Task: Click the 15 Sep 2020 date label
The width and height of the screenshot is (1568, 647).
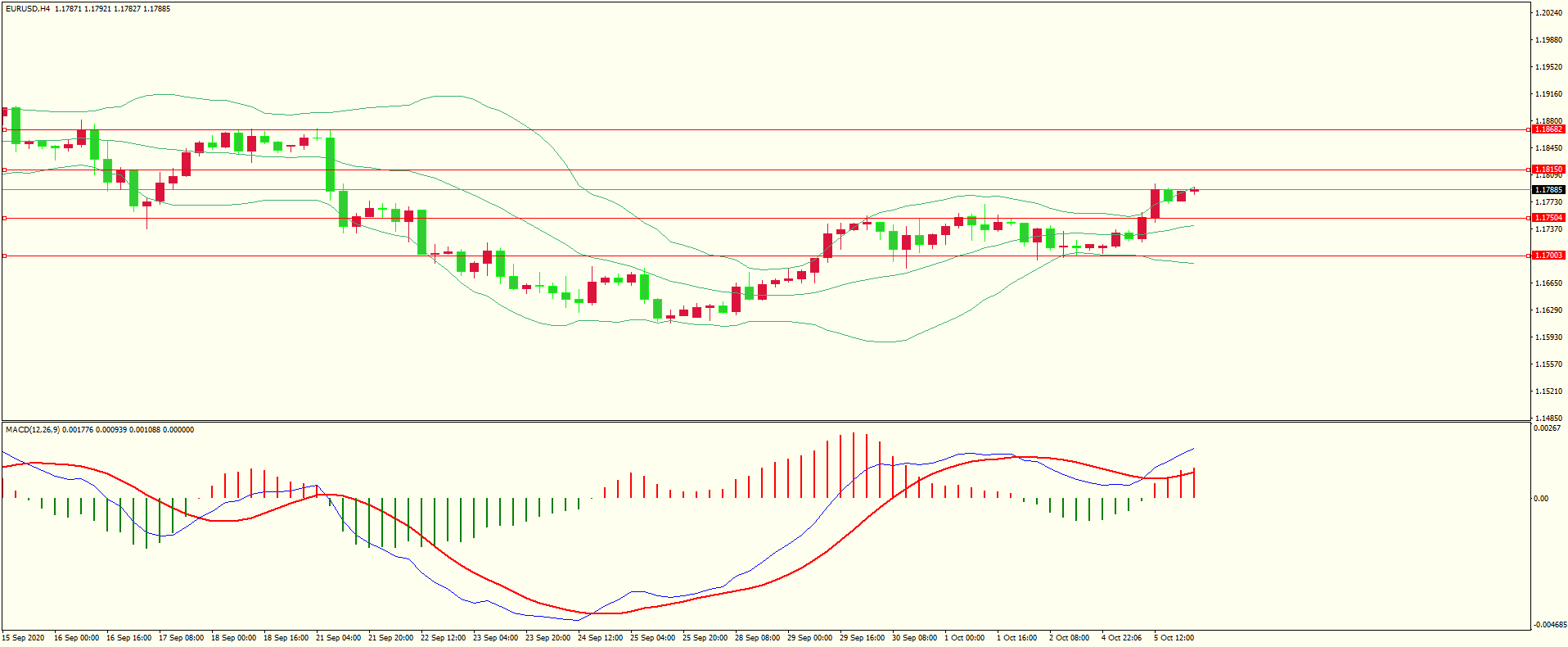Action: pyautogui.click(x=24, y=638)
